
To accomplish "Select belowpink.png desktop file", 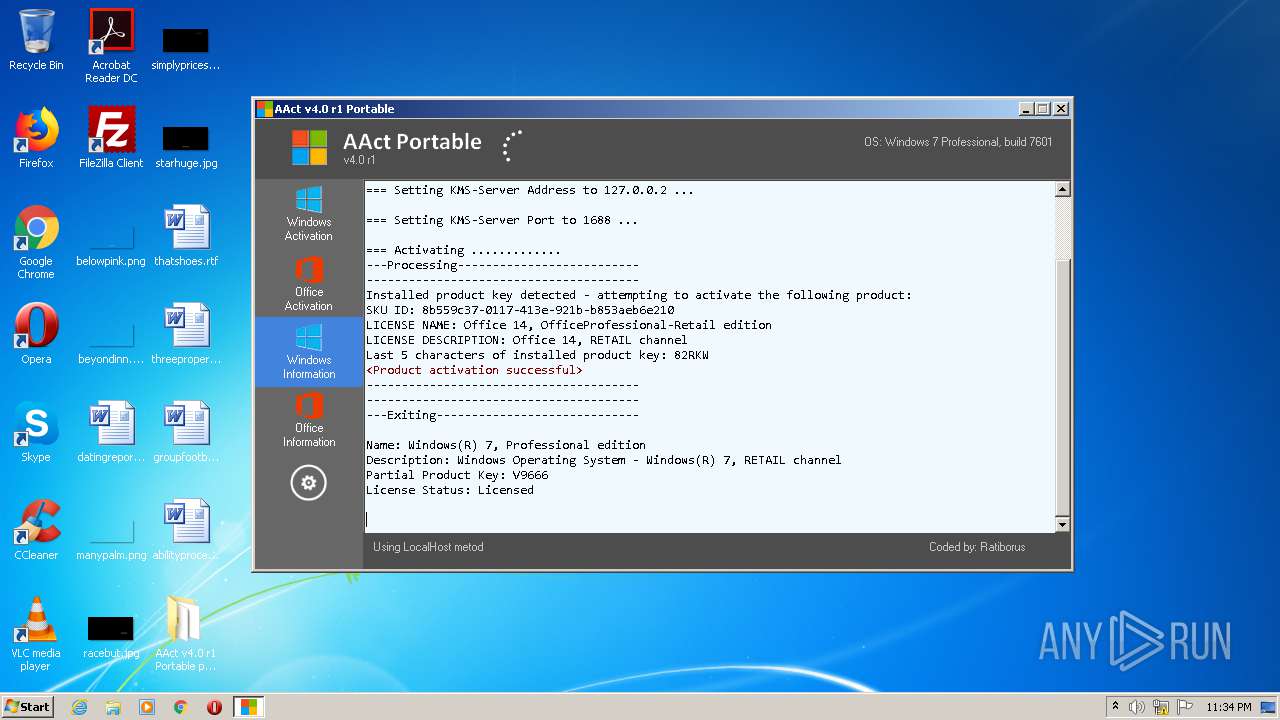I will click(111, 247).
